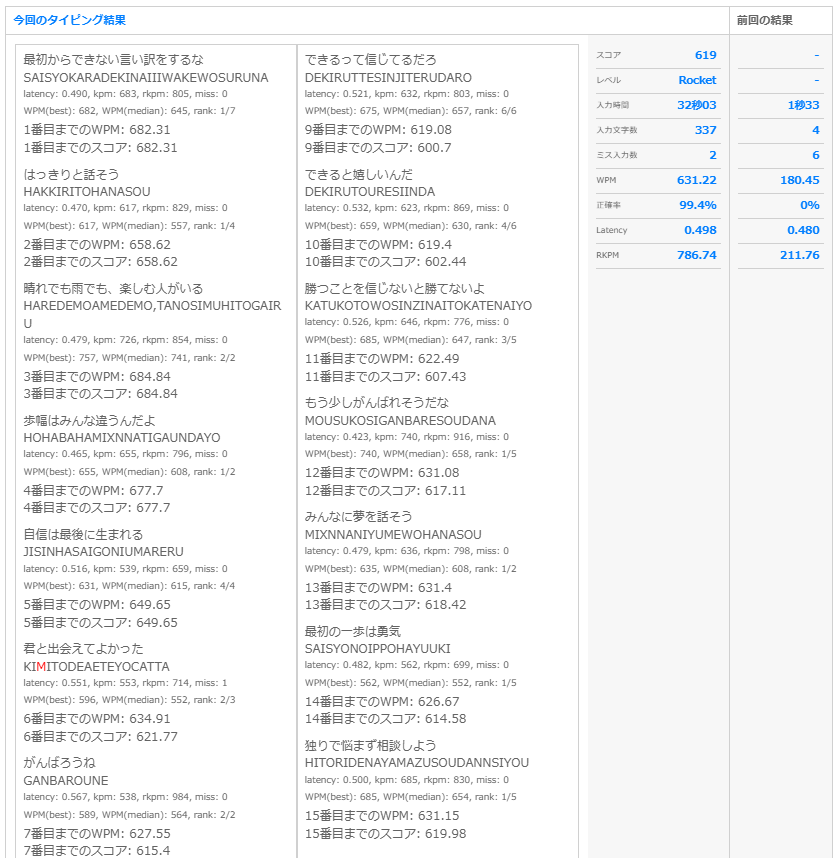Click romaji SAISYONOIPPOHAYUUKI
Screen dimensions: 837x858
tap(377, 649)
